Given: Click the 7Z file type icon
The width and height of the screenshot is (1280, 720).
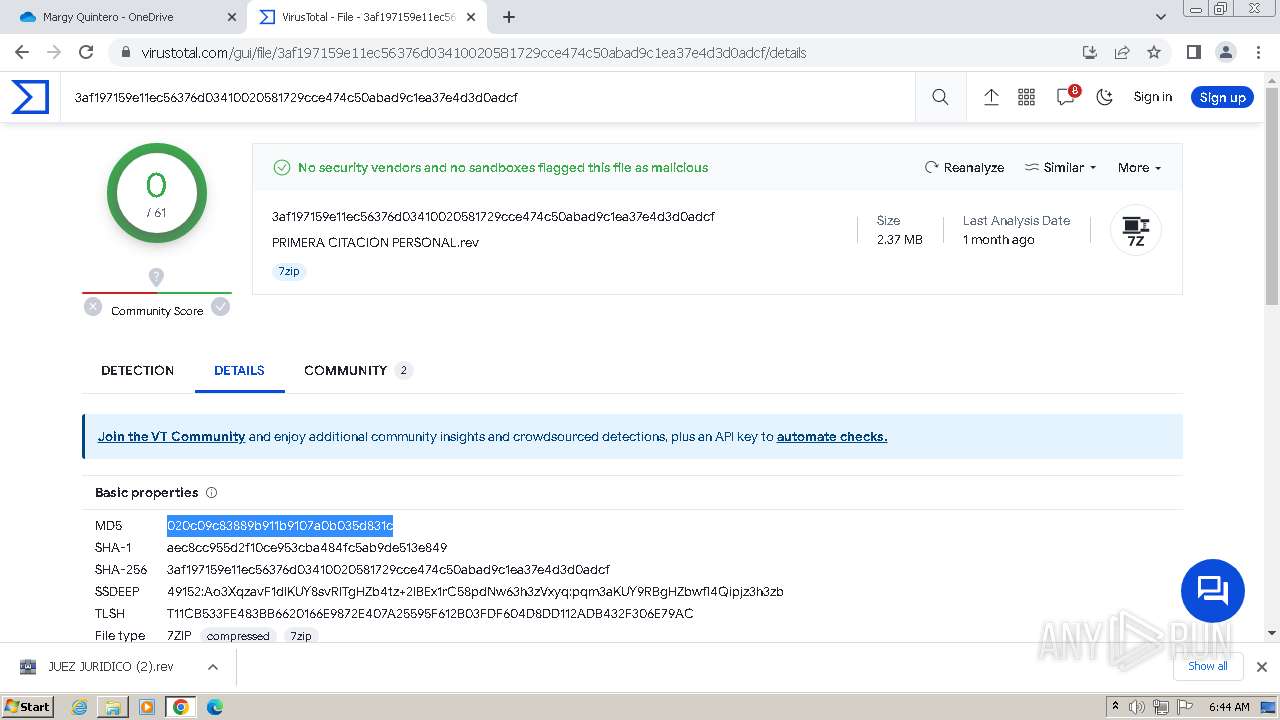Looking at the screenshot, I should (x=1136, y=229).
